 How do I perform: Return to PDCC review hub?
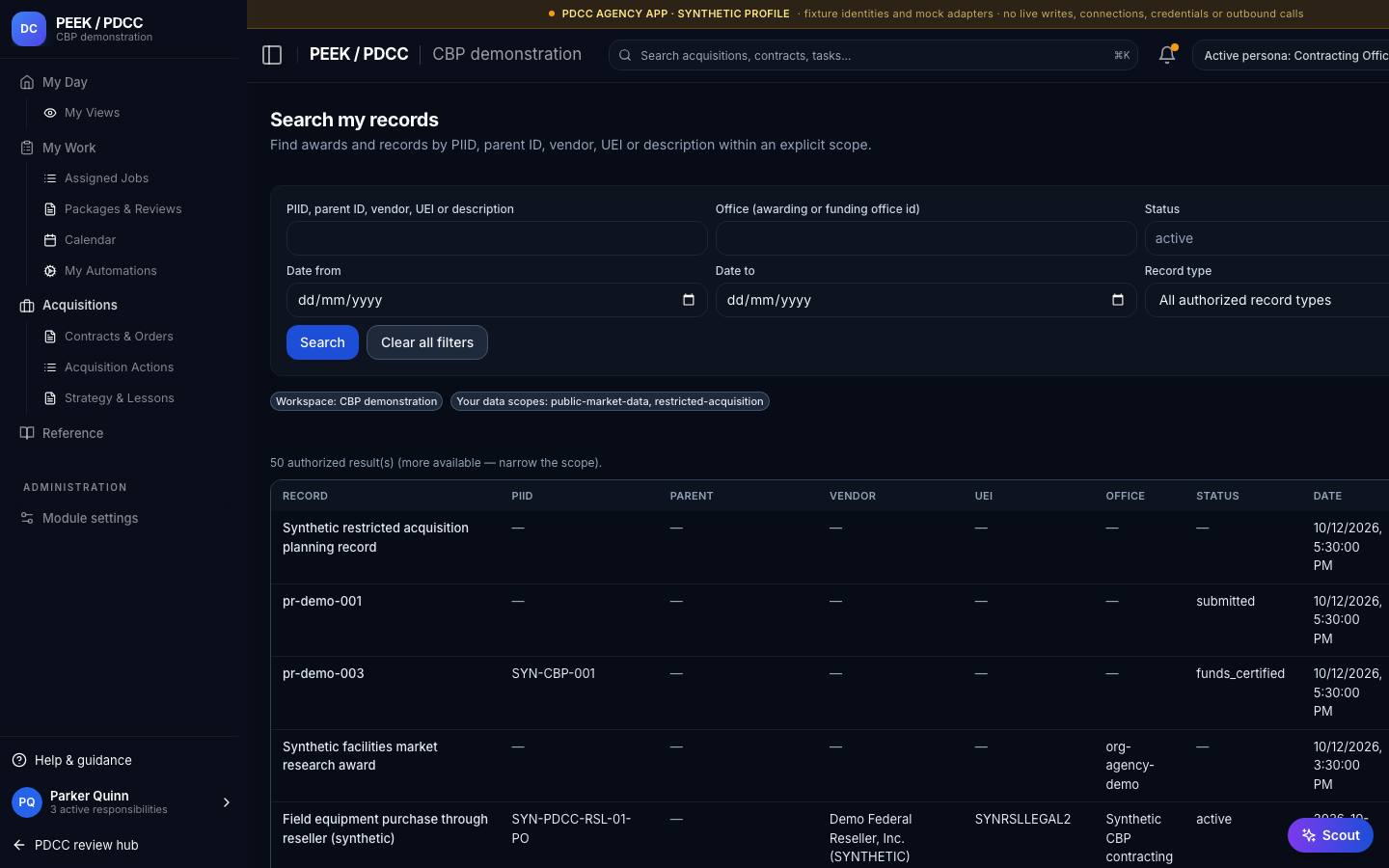(86, 845)
